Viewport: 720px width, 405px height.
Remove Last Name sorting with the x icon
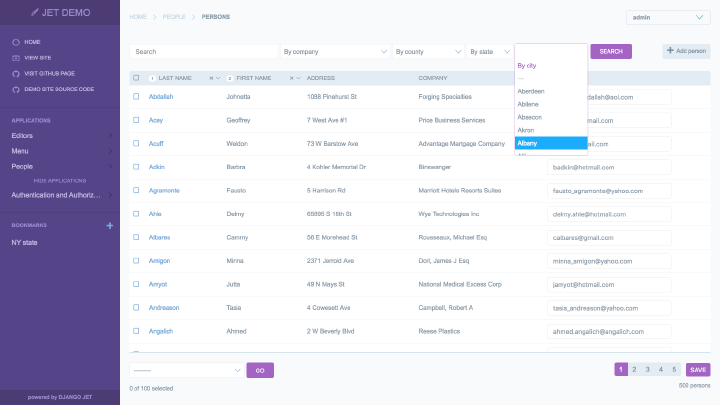point(211,79)
